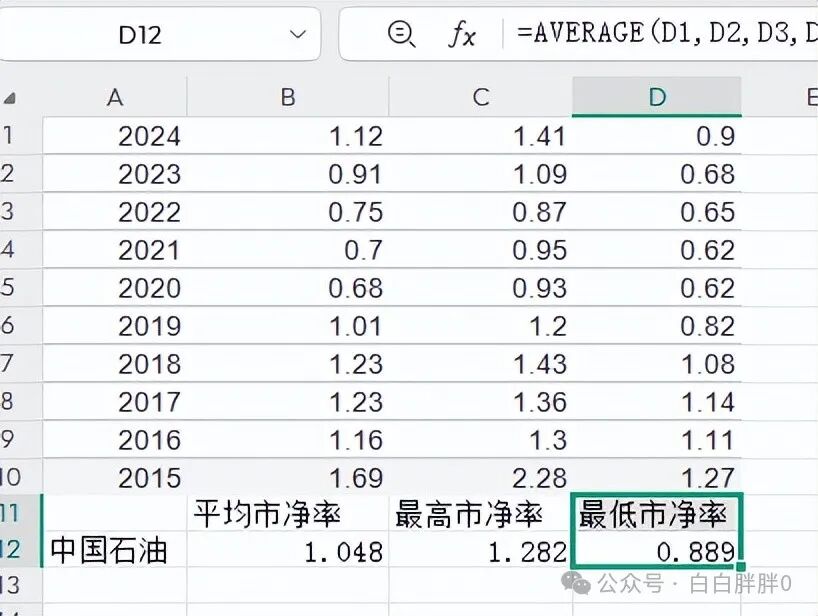This screenshot has width=818, height=616.
Task: Select cell D10 value 1.27
Action: coord(657,477)
